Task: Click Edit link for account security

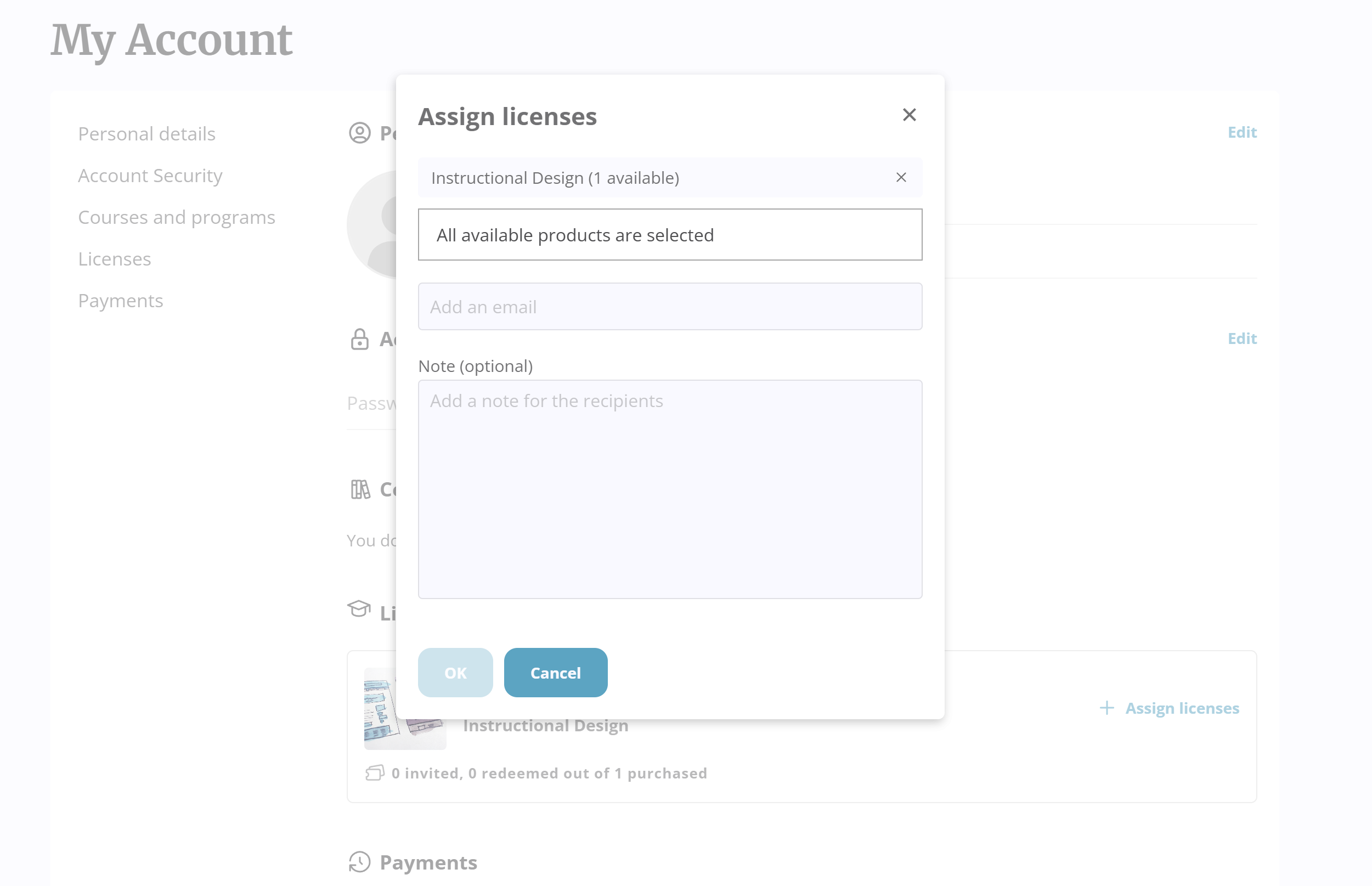Action: click(x=1242, y=338)
